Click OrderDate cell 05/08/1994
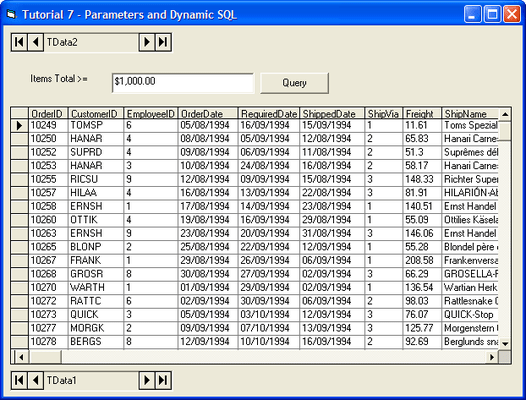Viewport: 526px width, 400px height. [208, 126]
